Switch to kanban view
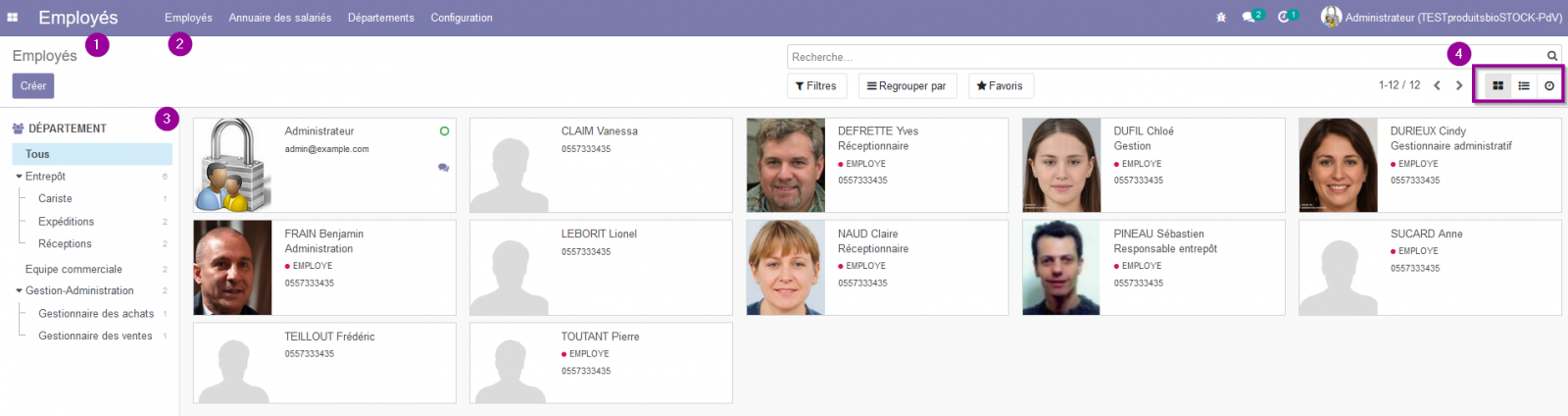Viewport: 1568px width, 416px height. click(x=1498, y=86)
